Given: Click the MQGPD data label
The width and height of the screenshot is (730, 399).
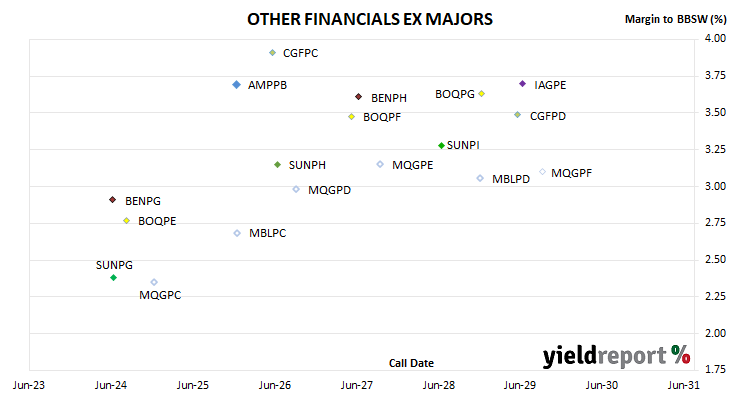Looking at the screenshot, I should 329,190.
